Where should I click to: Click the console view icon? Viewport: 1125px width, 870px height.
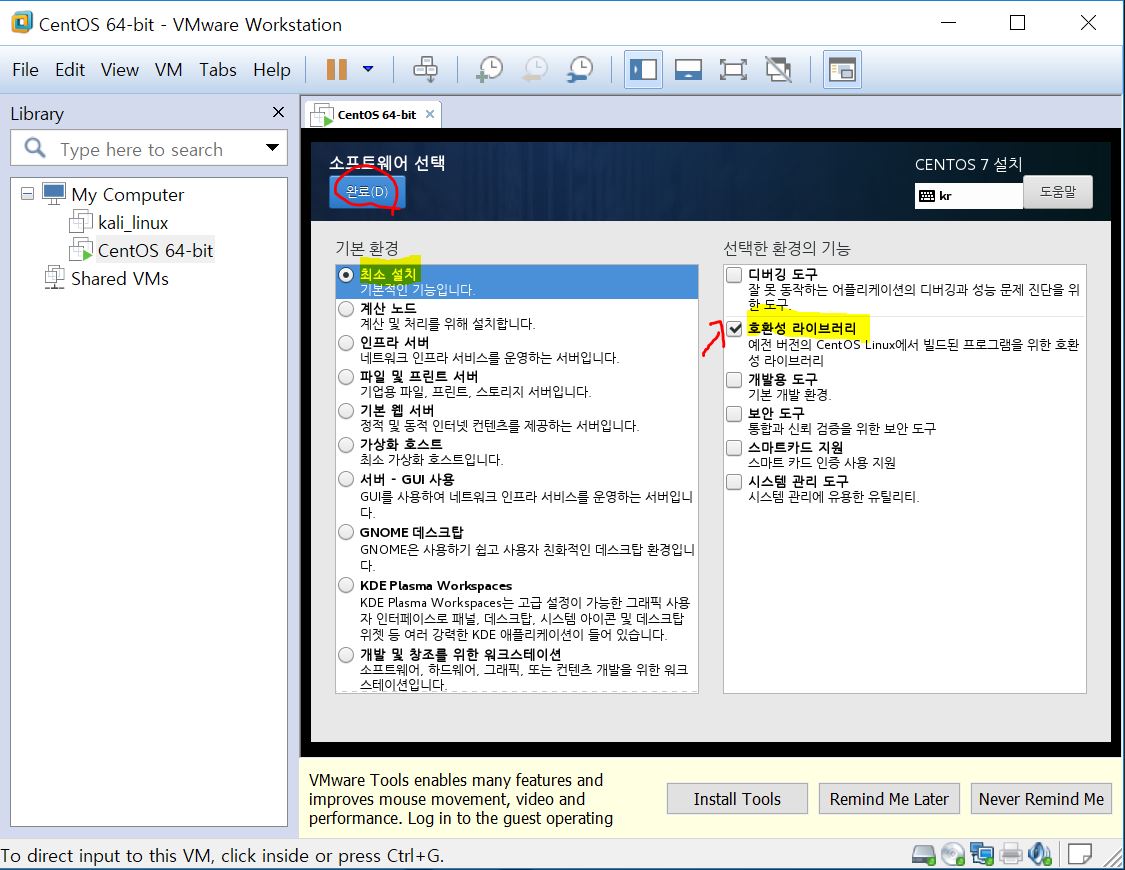(x=842, y=70)
